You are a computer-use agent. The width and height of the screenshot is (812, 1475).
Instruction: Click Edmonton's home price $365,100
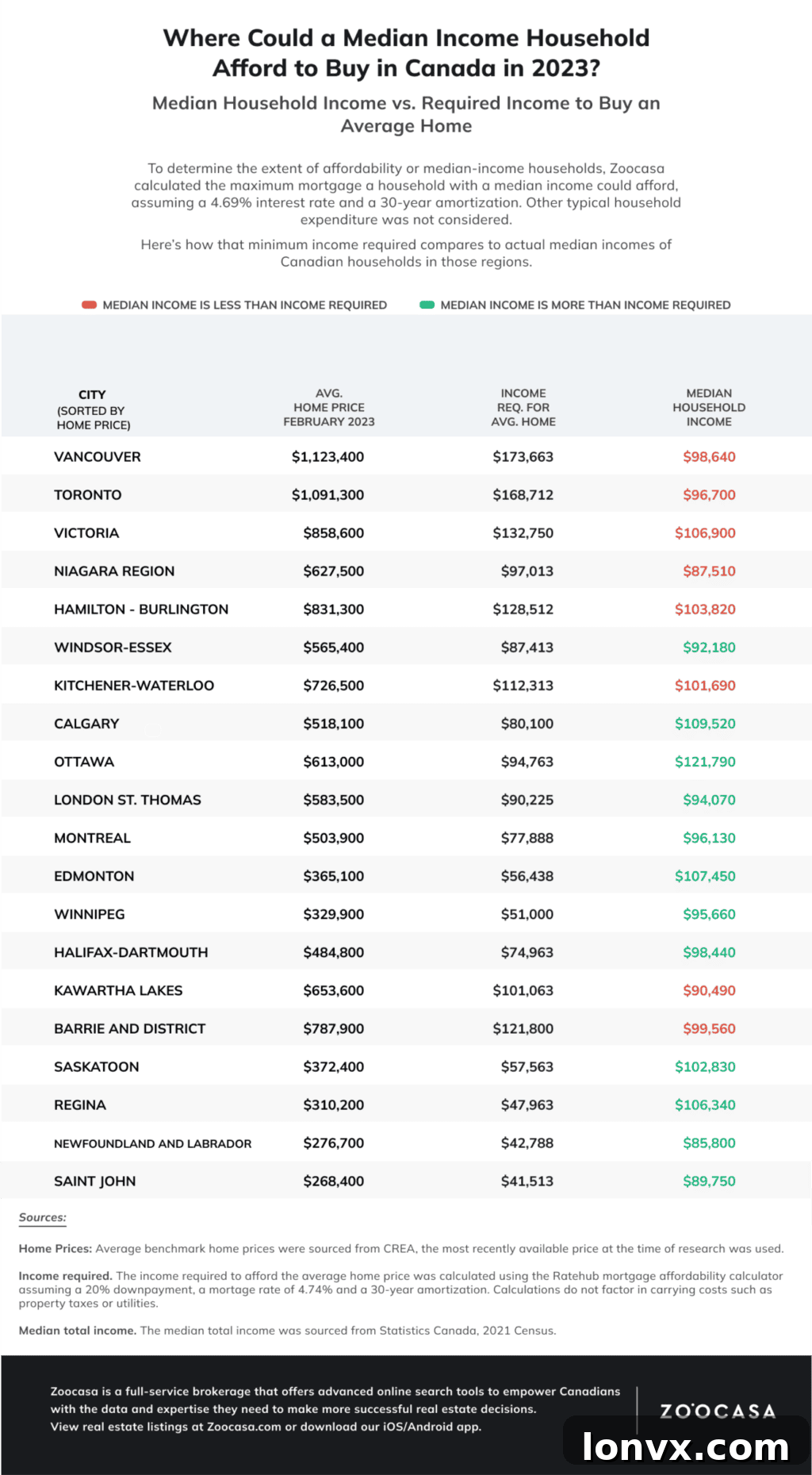click(334, 876)
